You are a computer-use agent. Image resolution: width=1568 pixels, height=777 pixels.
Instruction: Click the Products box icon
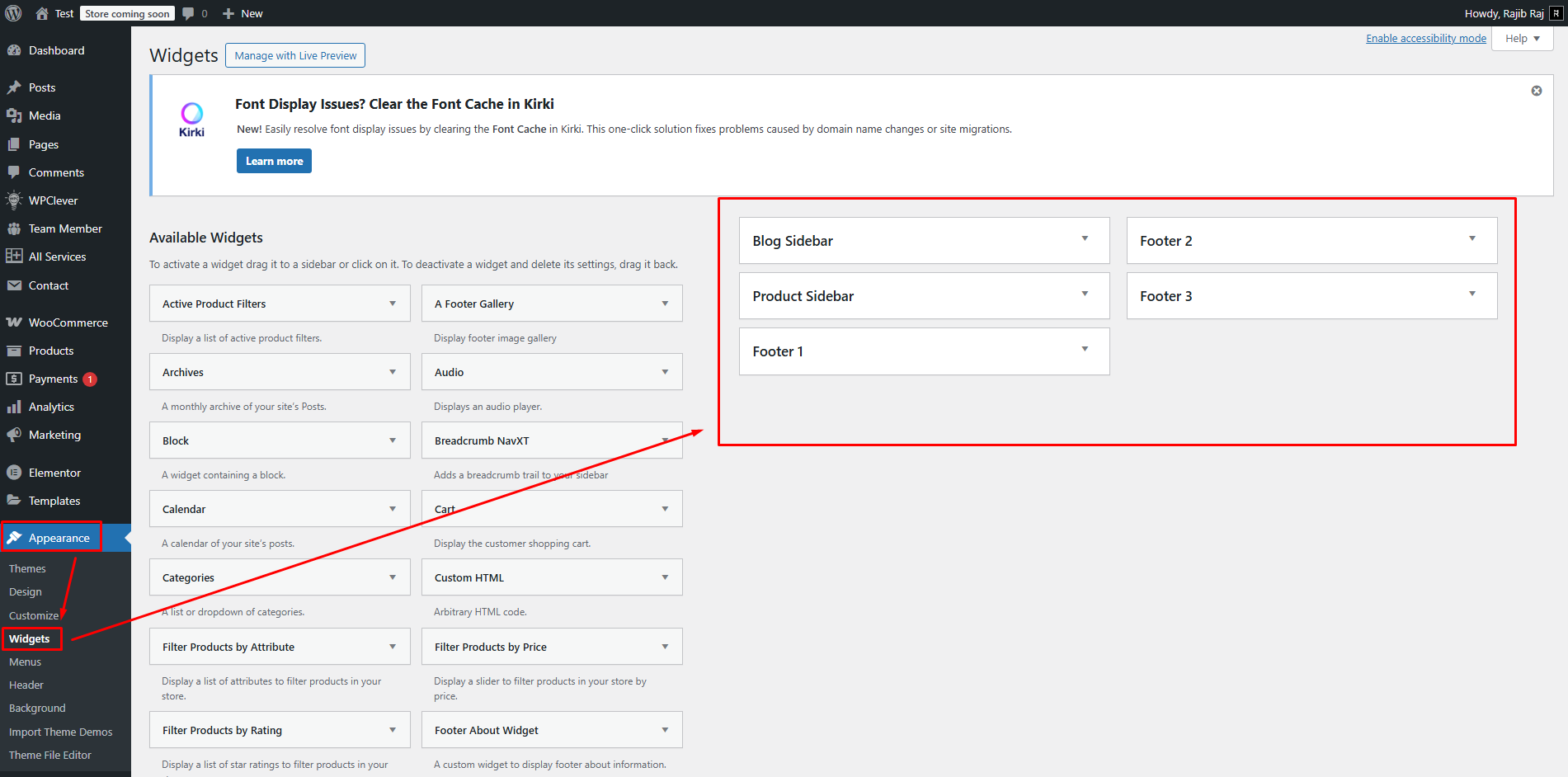(x=14, y=351)
